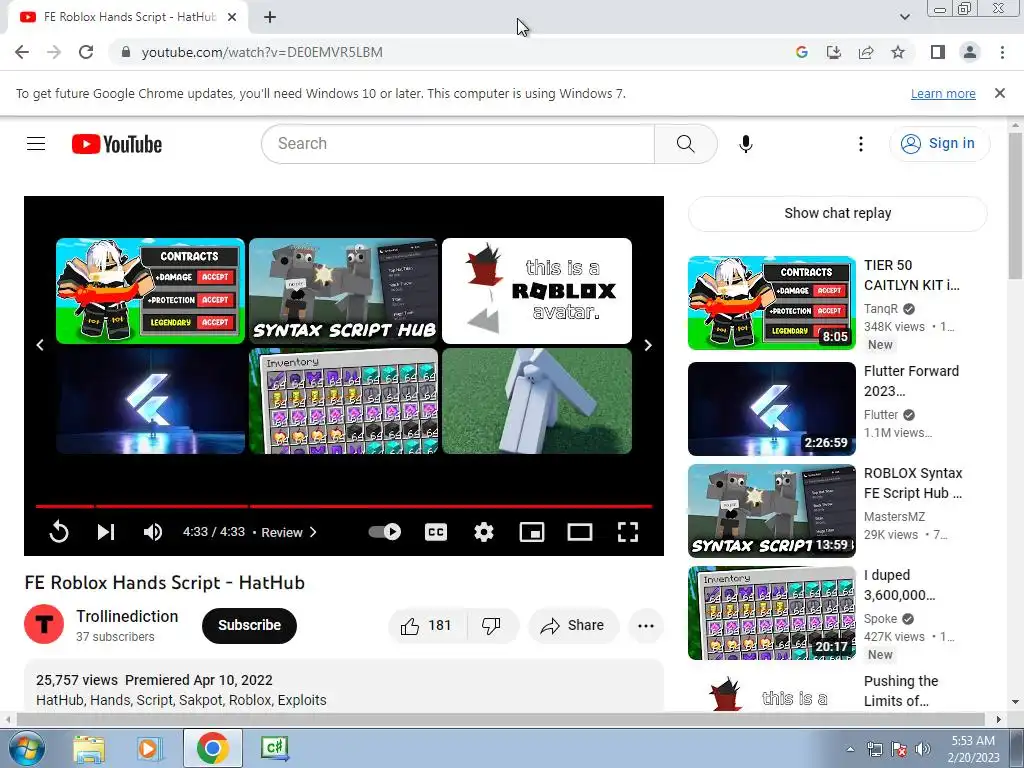Toggle the autoplay switch

pyautogui.click(x=385, y=532)
